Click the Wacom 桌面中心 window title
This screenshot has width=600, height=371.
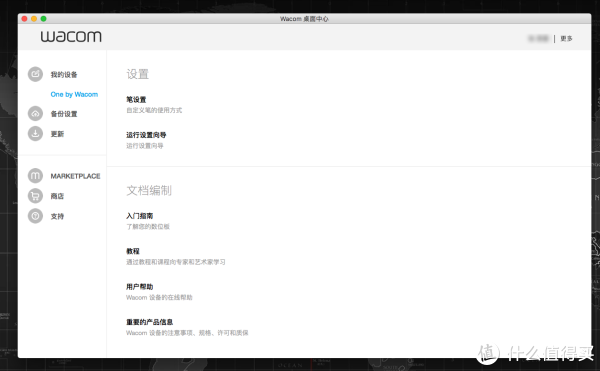click(304, 19)
